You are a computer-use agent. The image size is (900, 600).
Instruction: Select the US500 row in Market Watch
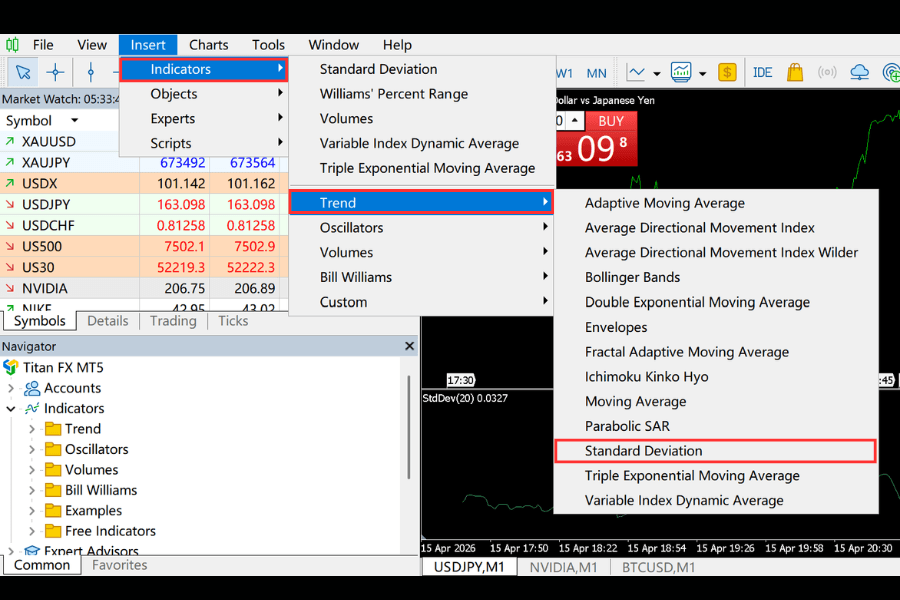coord(141,246)
